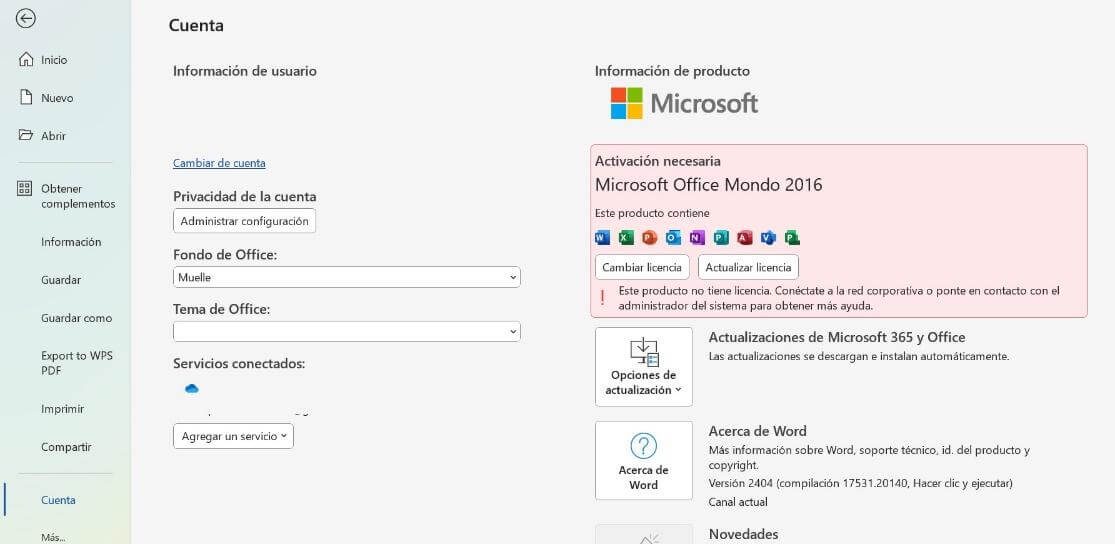The image size is (1115, 544).
Task: Click the Activación necesaria heading
Action: [658, 161]
